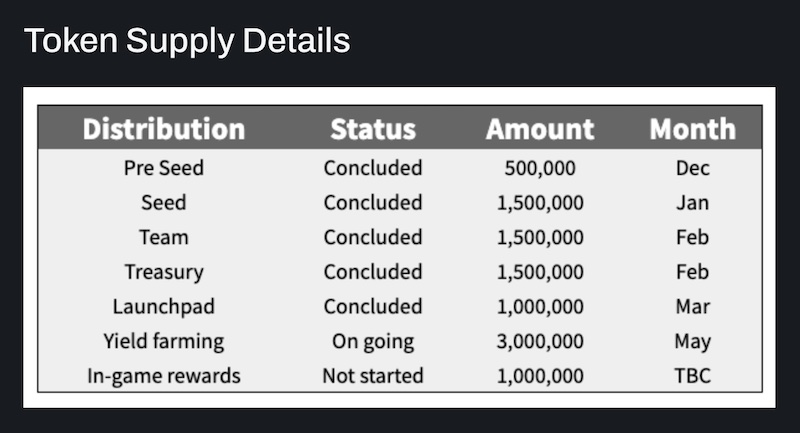Click the Pre Seed row label
This screenshot has width=800, height=433.
(164, 168)
